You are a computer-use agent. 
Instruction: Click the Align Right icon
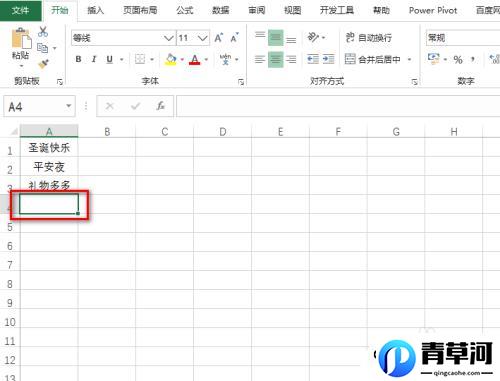[291, 60]
